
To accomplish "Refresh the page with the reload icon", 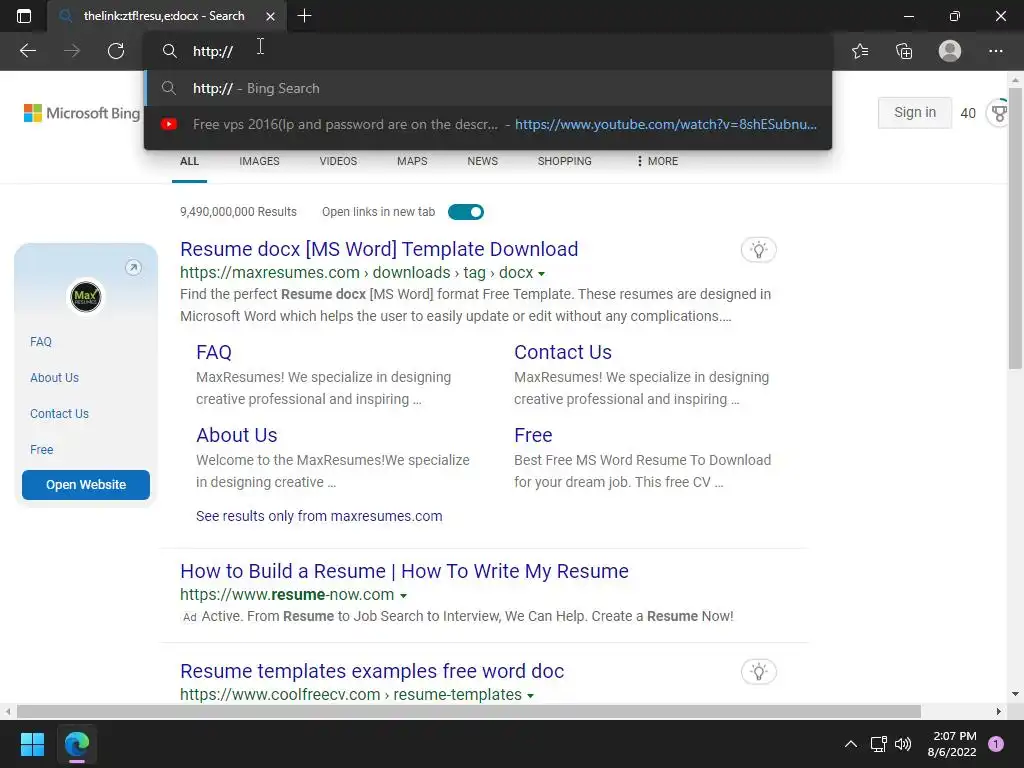I will tap(116, 51).
